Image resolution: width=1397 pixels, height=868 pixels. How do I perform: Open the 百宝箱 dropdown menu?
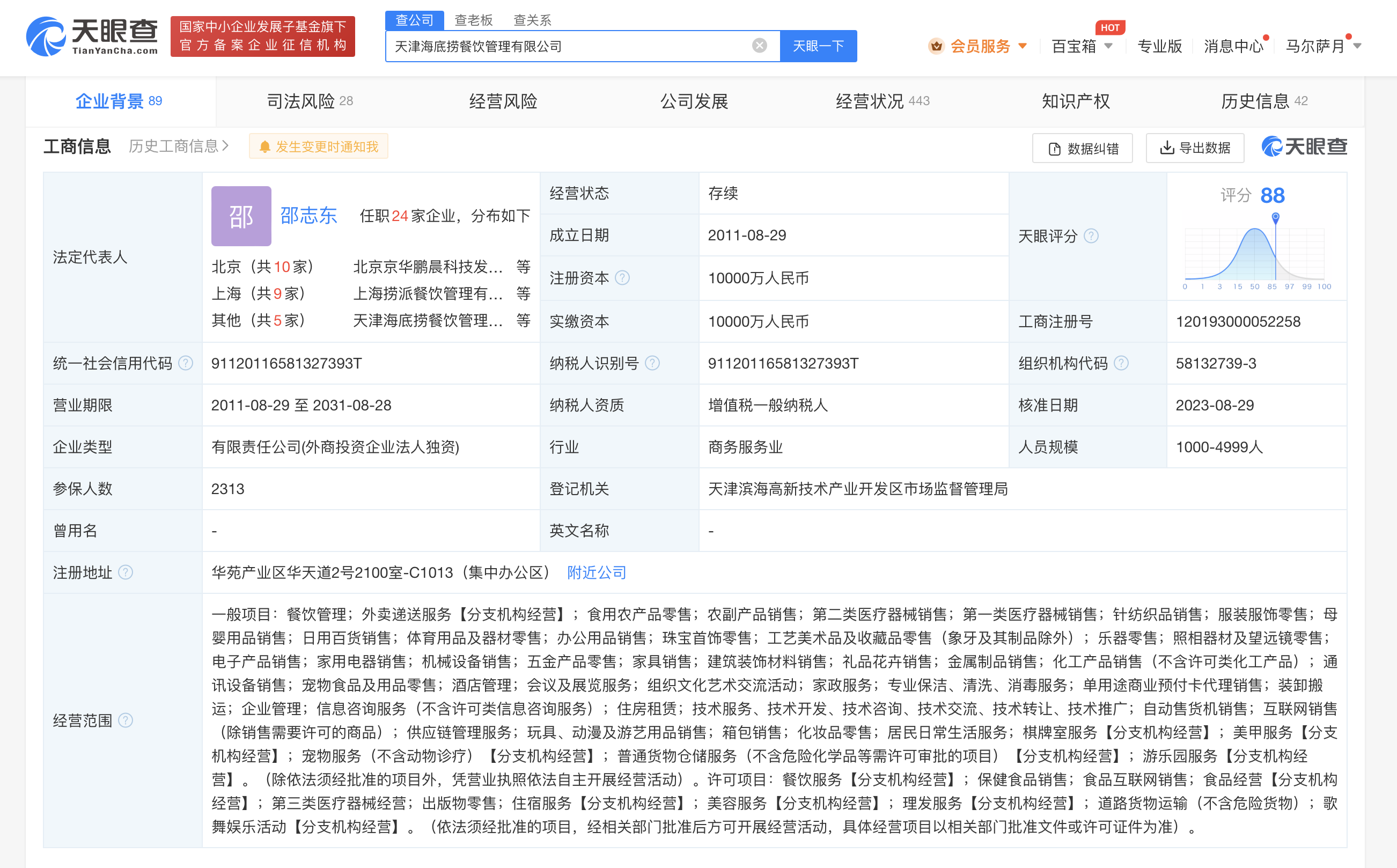coord(1108,46)
